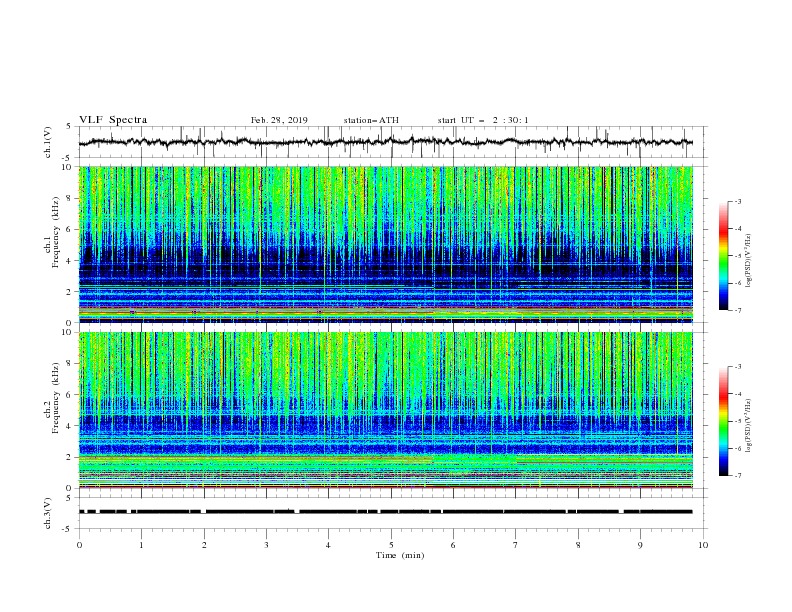792x612 pixels.
Task: Click the "4" kHz tick on ch.1 frequency axis
Action: point(70,261)
